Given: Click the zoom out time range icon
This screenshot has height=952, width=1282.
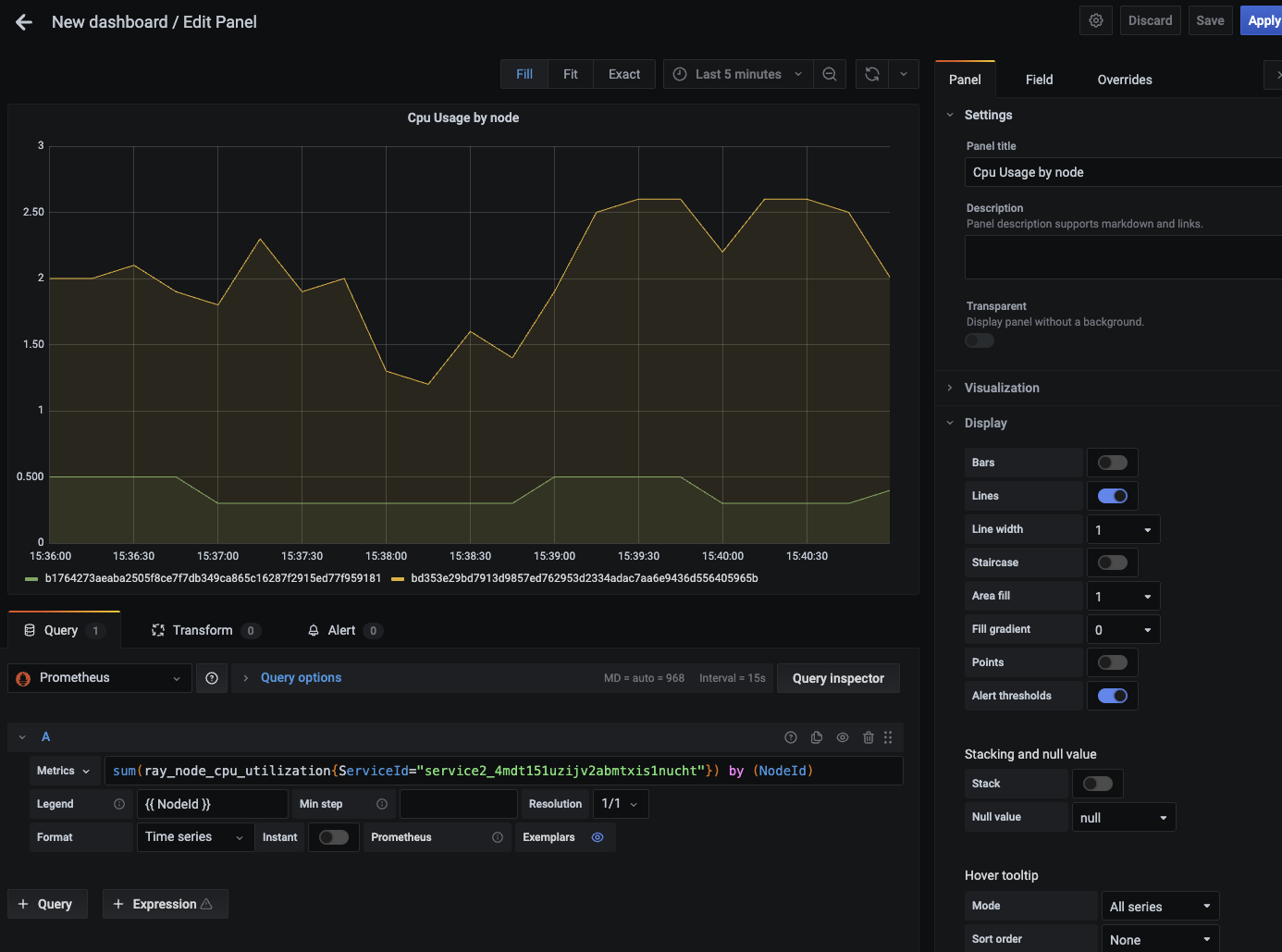Looking at the screenshot, I should tap(830, 74).
